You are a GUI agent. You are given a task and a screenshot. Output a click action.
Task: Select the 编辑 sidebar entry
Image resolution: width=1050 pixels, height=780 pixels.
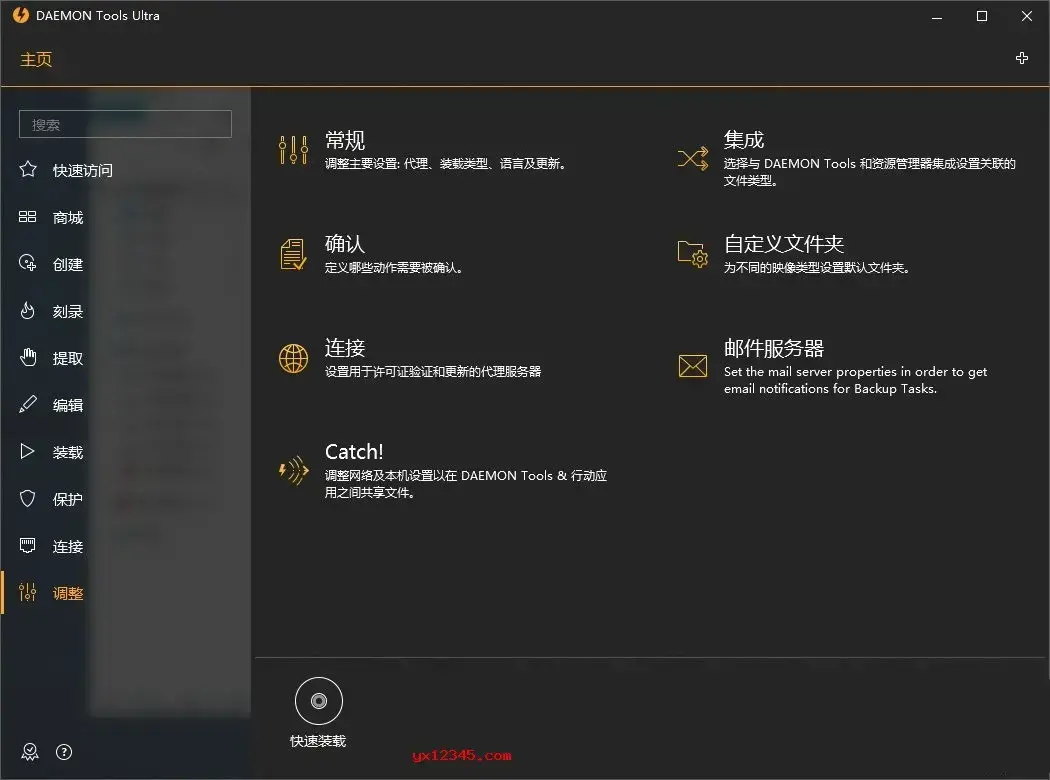68,405
